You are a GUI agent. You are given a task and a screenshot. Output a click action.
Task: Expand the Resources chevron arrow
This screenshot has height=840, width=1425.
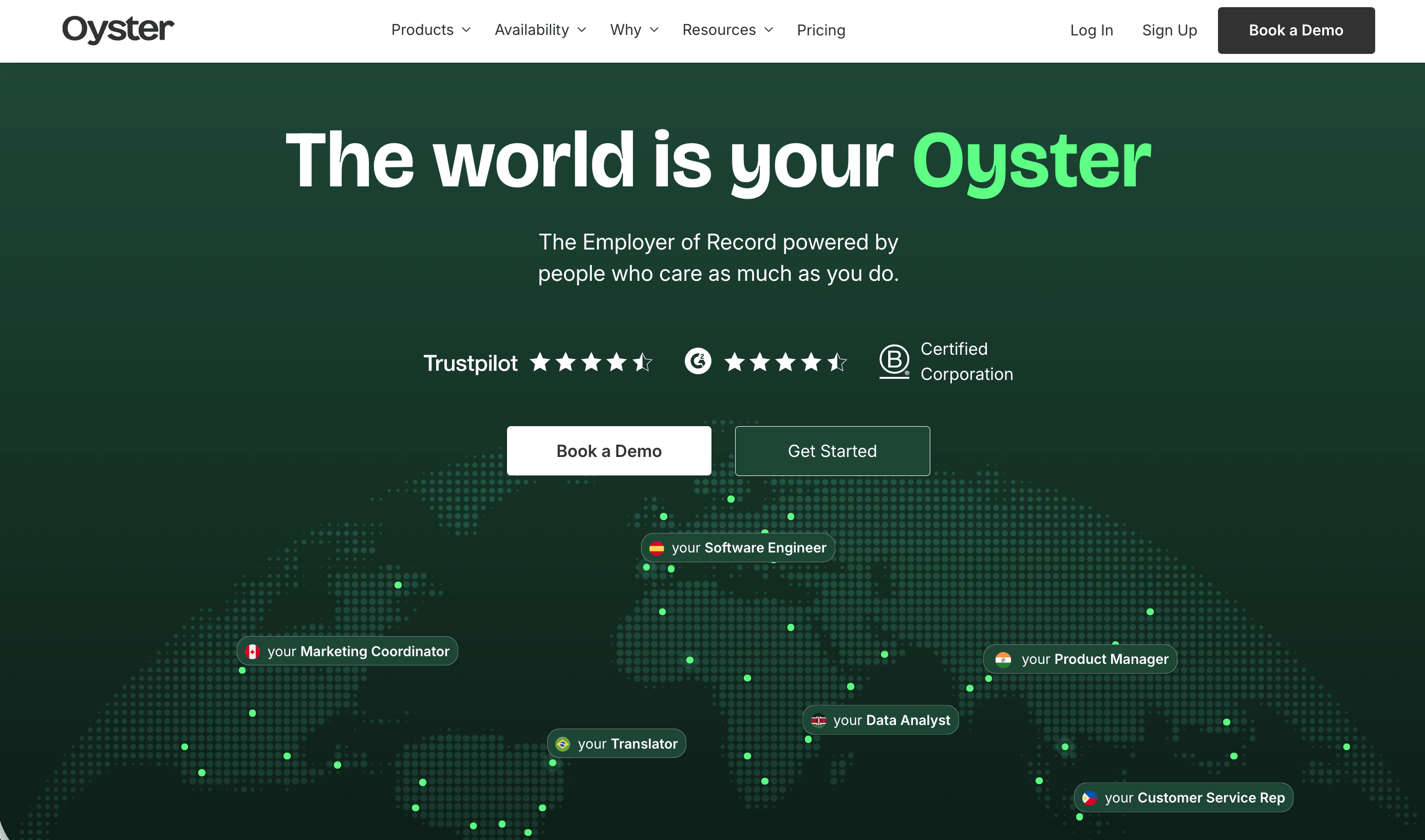[x=769, y=30]
